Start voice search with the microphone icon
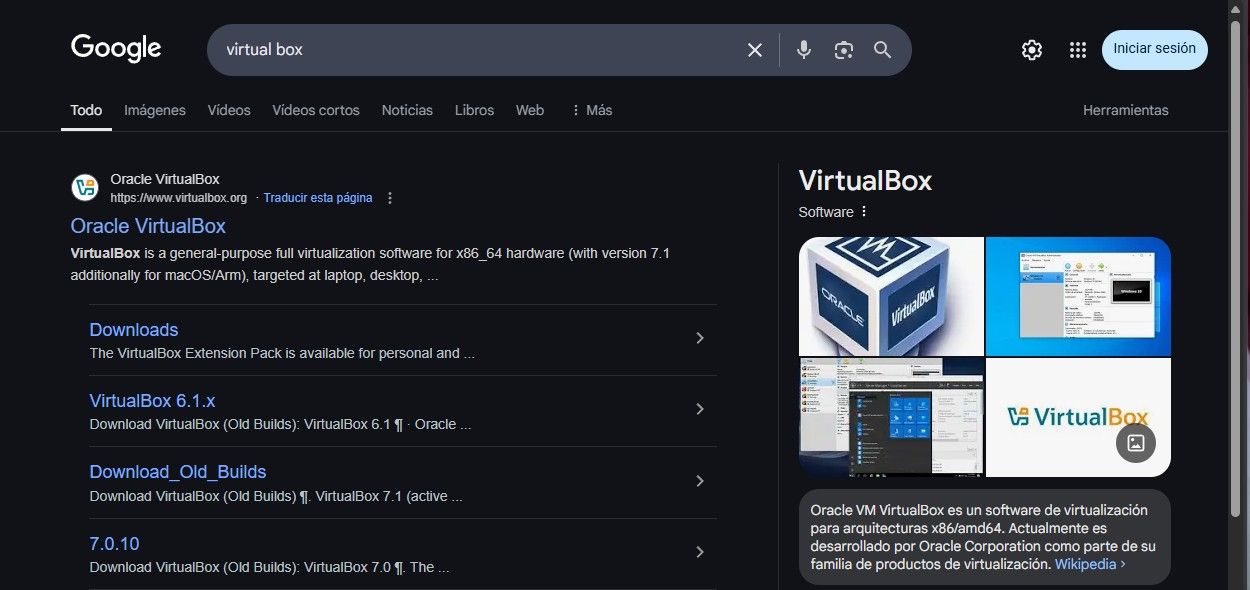 (804, 50)
